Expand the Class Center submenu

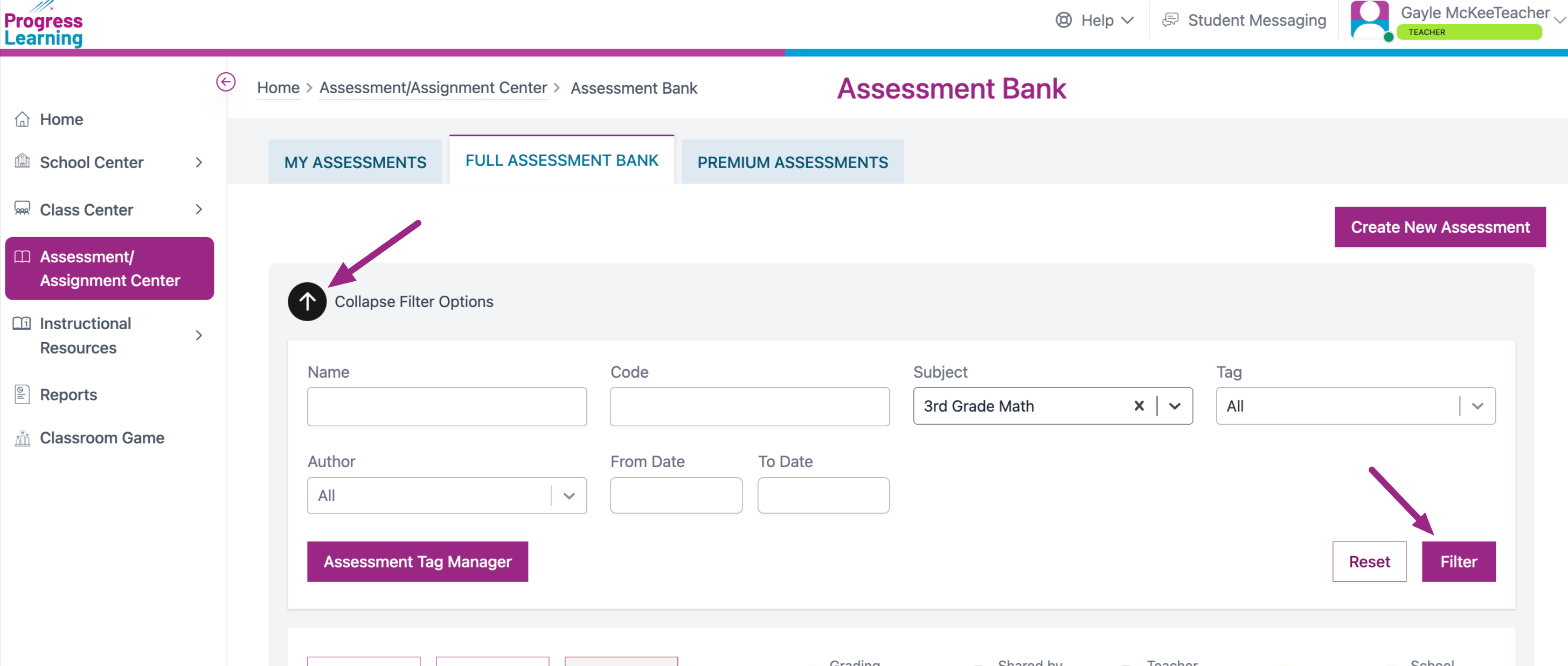pos(198,210)
